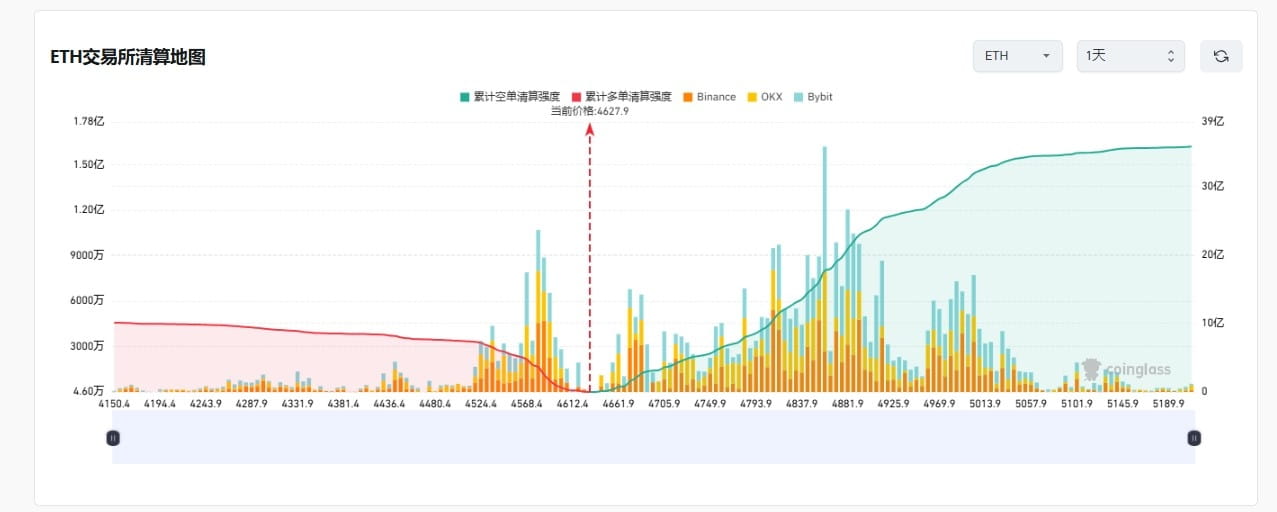The height and width of the screenshot is (512, 1277).
Task: Click the 当前价格:4627.9 label
Action: (590, 111)
